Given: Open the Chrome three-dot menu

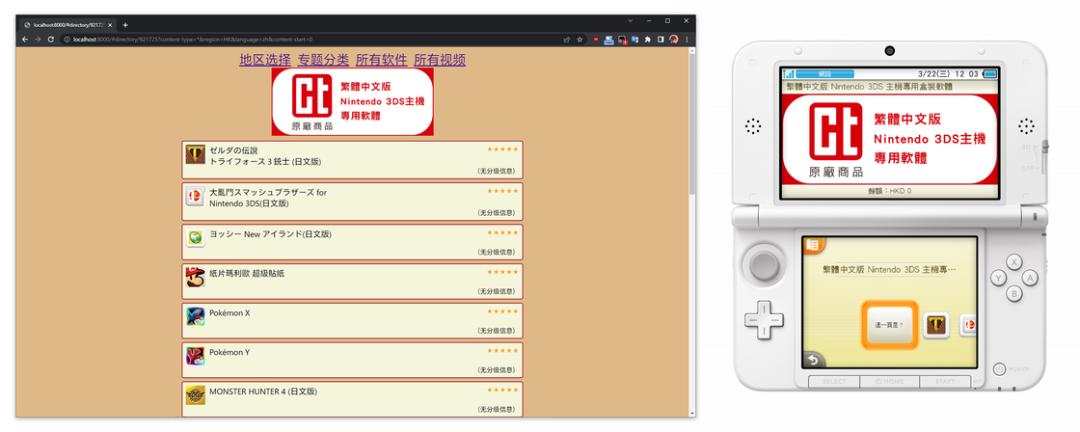Looking at the screenshot, I should click(687, 39).
